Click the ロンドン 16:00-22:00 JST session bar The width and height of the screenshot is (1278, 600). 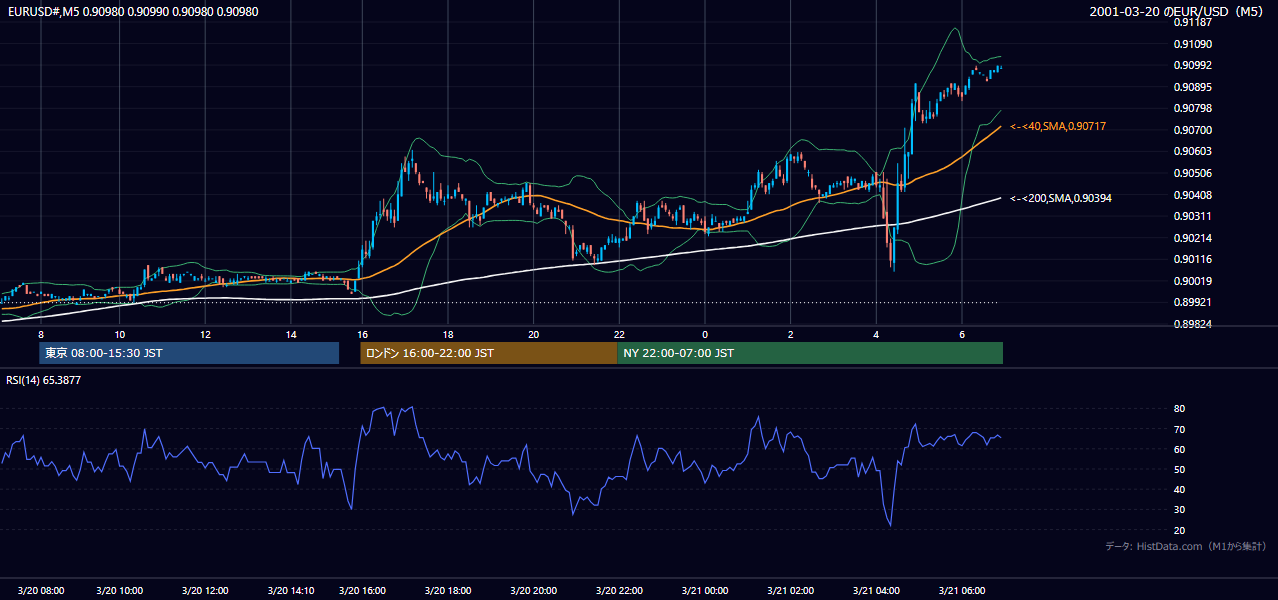489,353
